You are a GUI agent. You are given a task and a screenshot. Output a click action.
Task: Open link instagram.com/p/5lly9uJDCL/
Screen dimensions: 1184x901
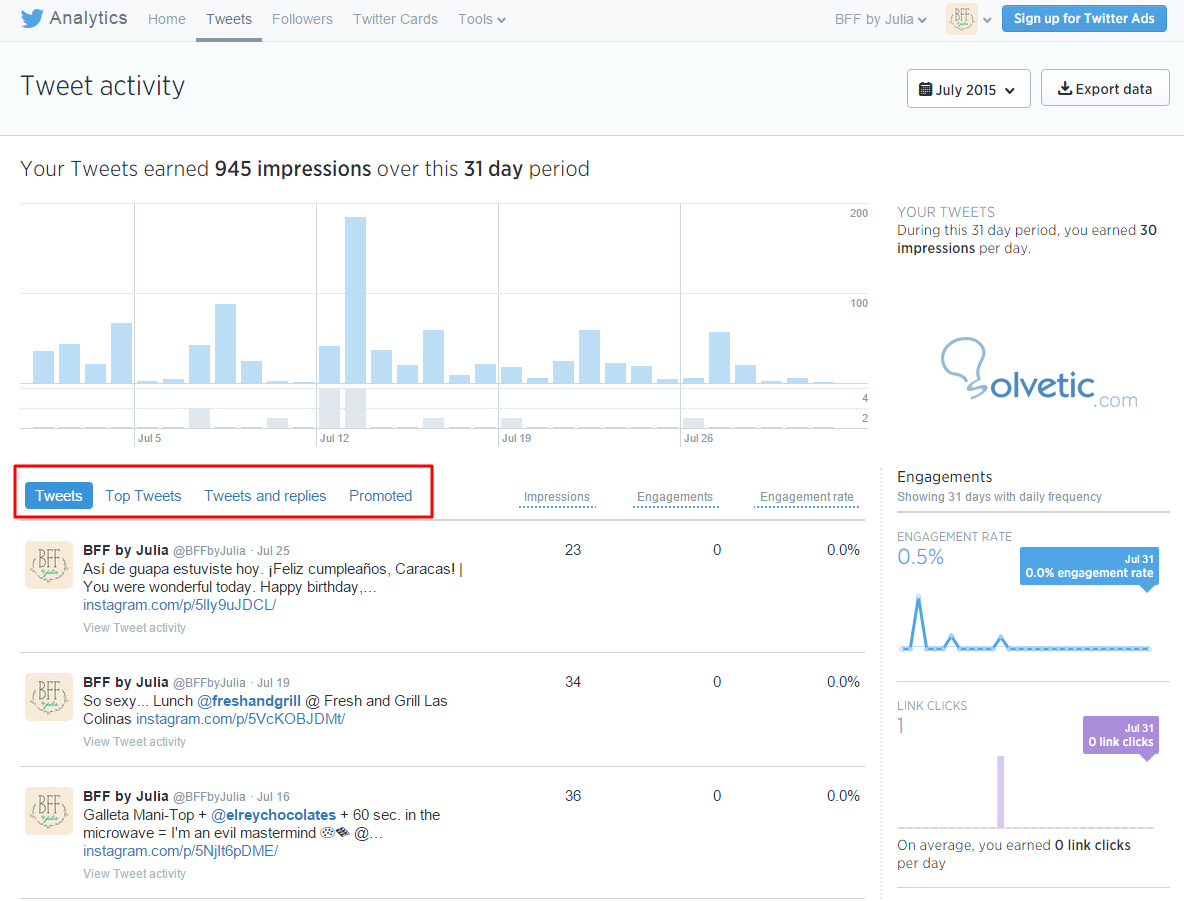179,605
